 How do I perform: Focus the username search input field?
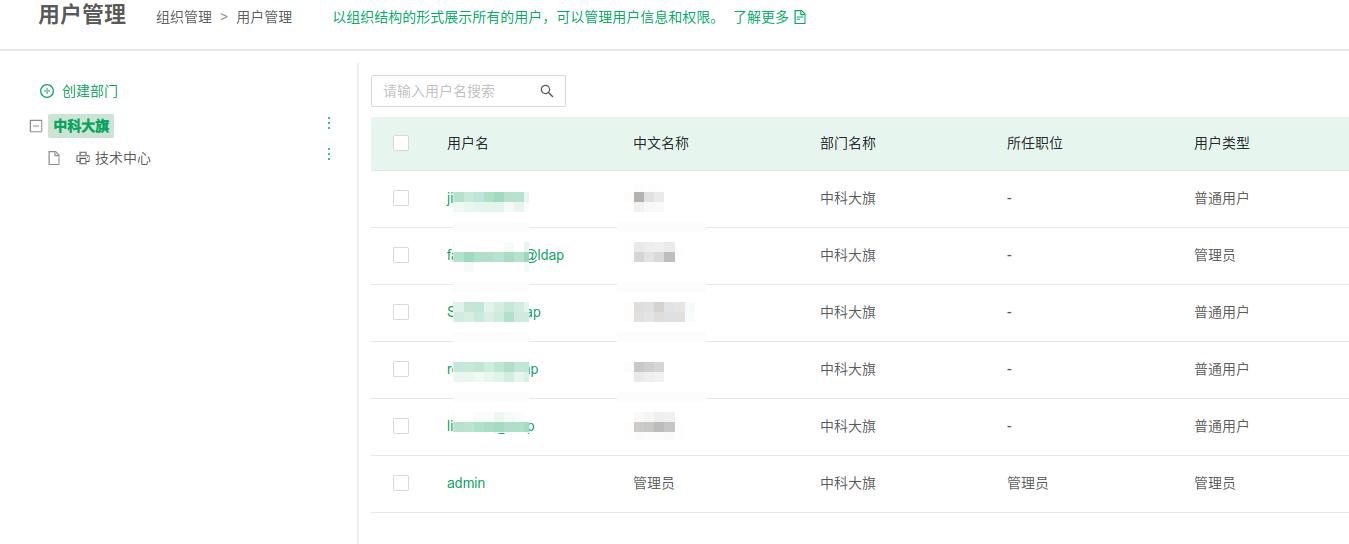(455, 91)
